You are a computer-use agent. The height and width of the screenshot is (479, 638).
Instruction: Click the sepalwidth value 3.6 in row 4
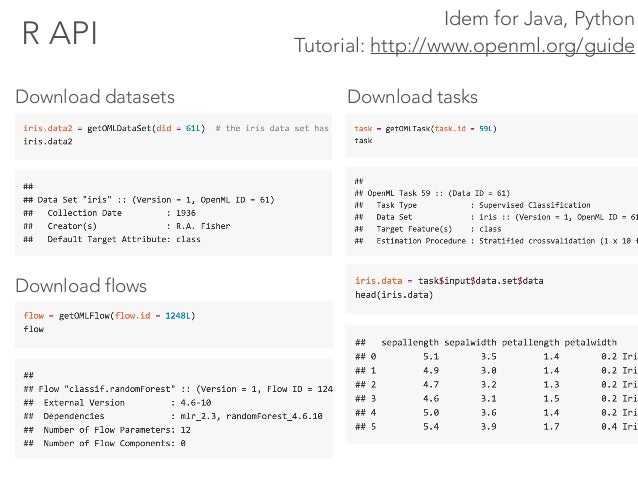click(489, 413)
